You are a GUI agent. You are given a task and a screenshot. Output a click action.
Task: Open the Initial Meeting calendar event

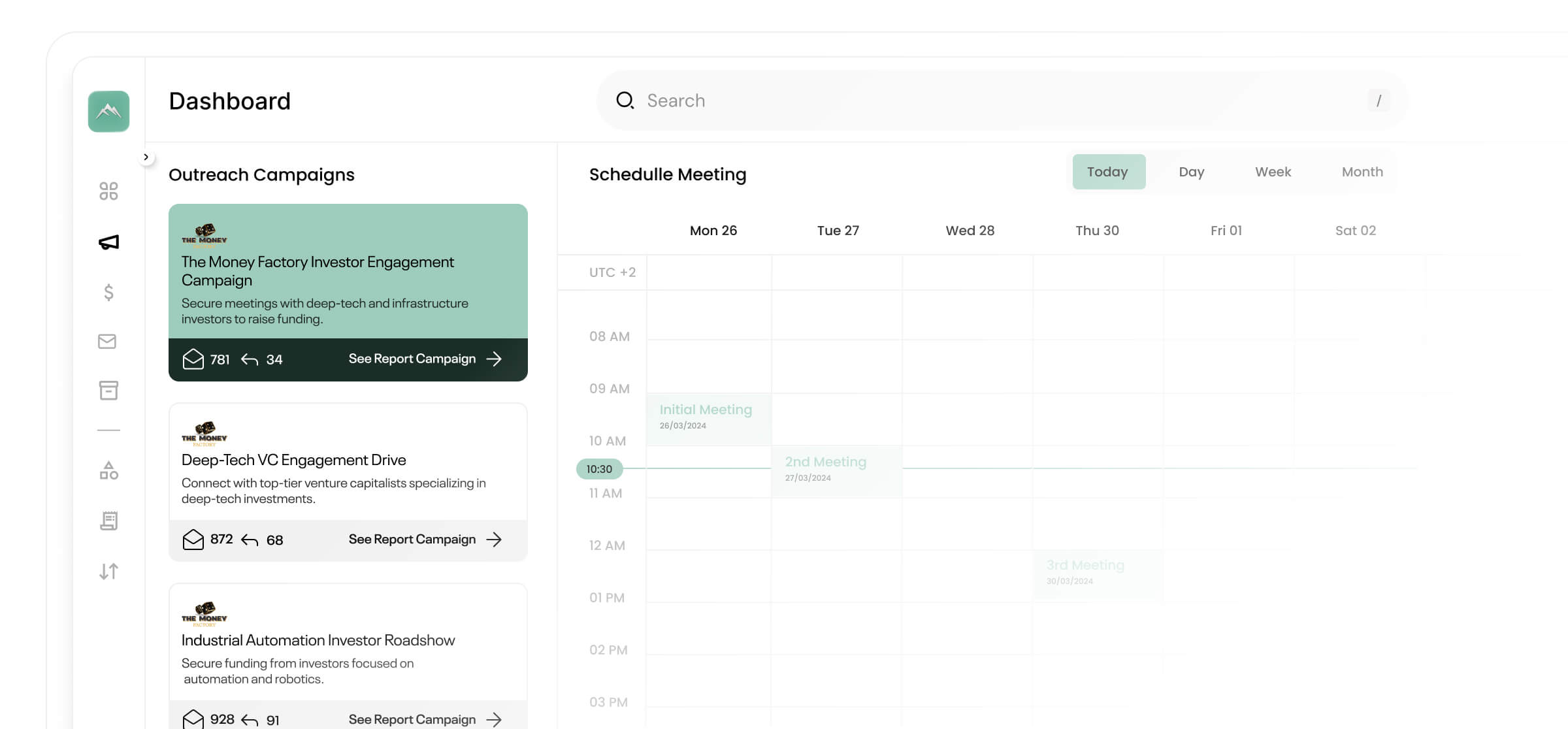(x=708, y=417)
